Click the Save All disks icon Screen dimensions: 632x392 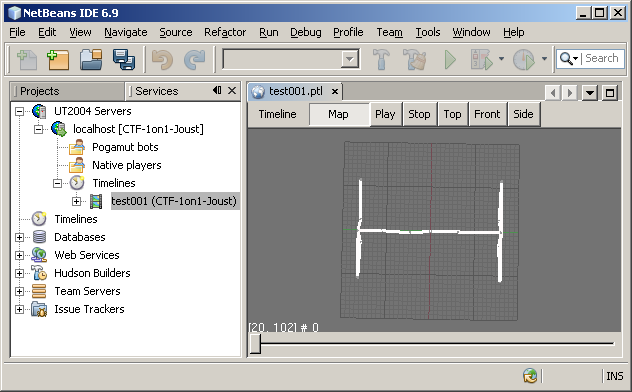[x=124, y=60]
